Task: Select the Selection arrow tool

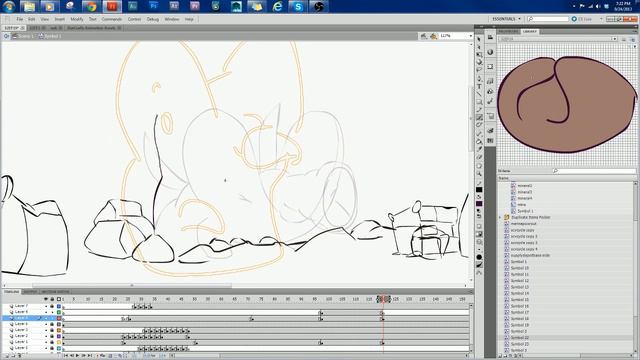Action: pos(479,39)
